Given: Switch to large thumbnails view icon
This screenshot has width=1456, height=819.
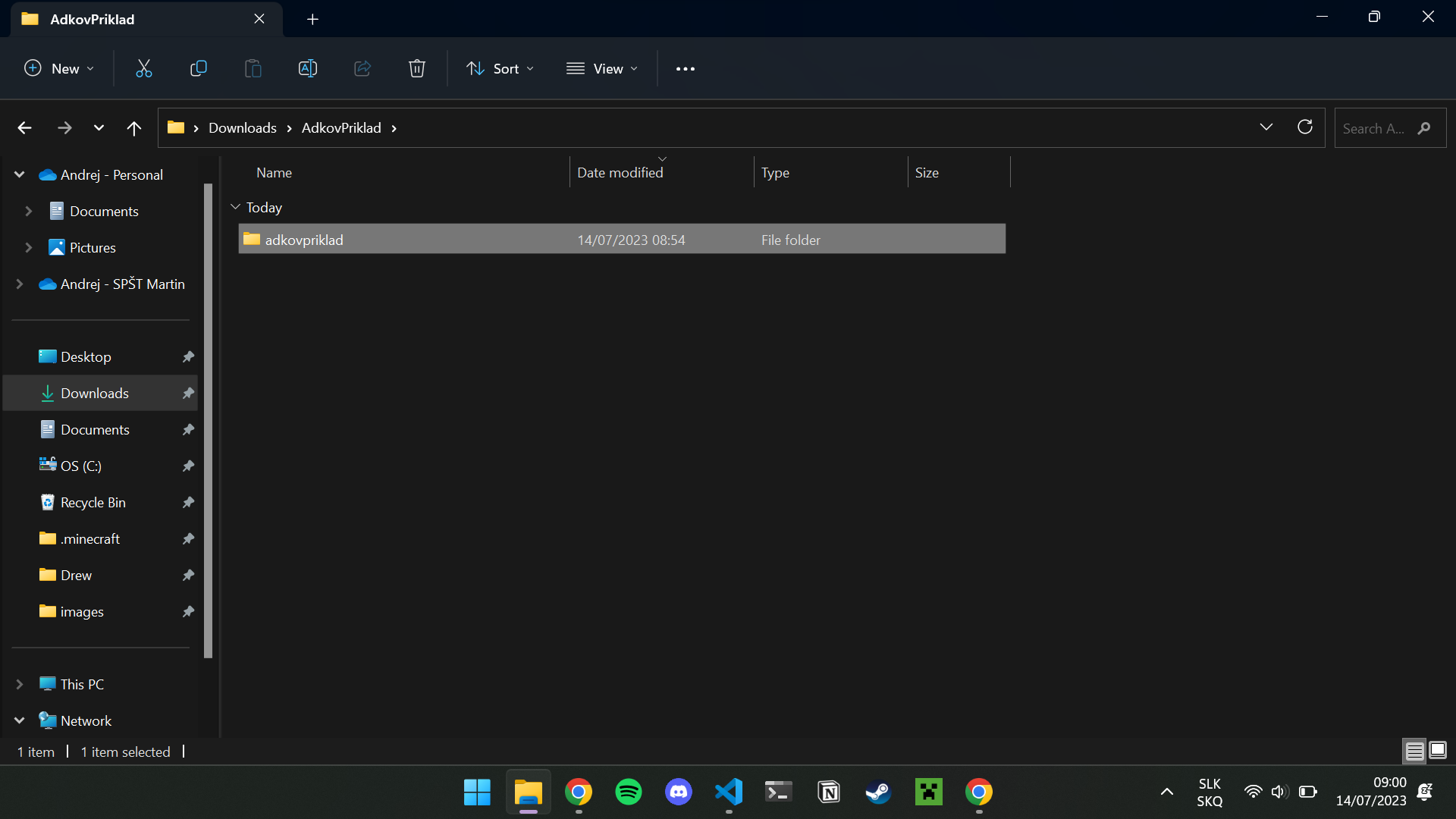Looking at the screenshot, I should pos(1438,751).
